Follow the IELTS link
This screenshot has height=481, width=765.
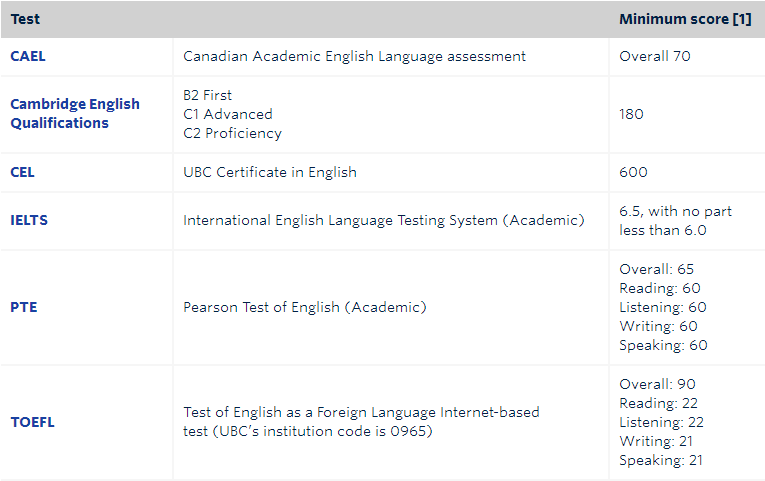[29, 220]
